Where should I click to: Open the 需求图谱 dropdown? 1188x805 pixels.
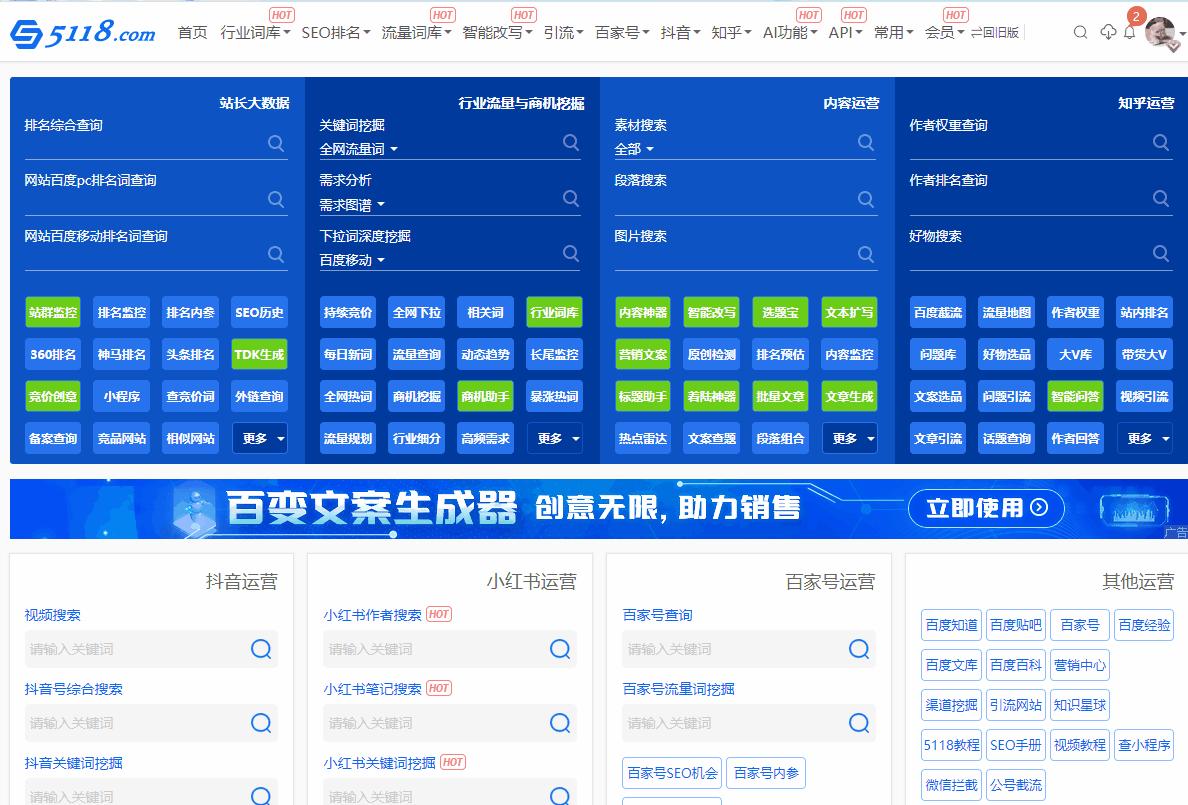coord(352,205)
